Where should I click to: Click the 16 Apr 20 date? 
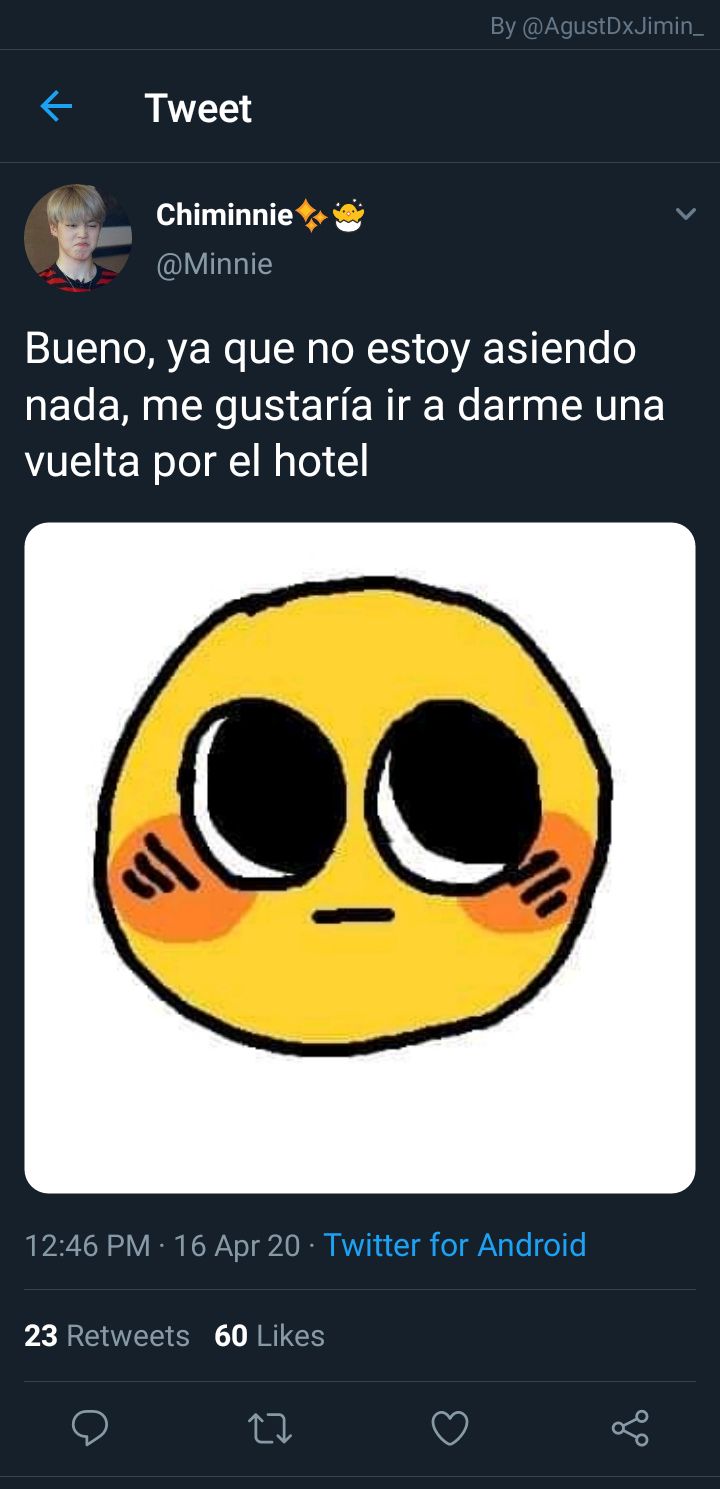click(x=237, y=1245)
